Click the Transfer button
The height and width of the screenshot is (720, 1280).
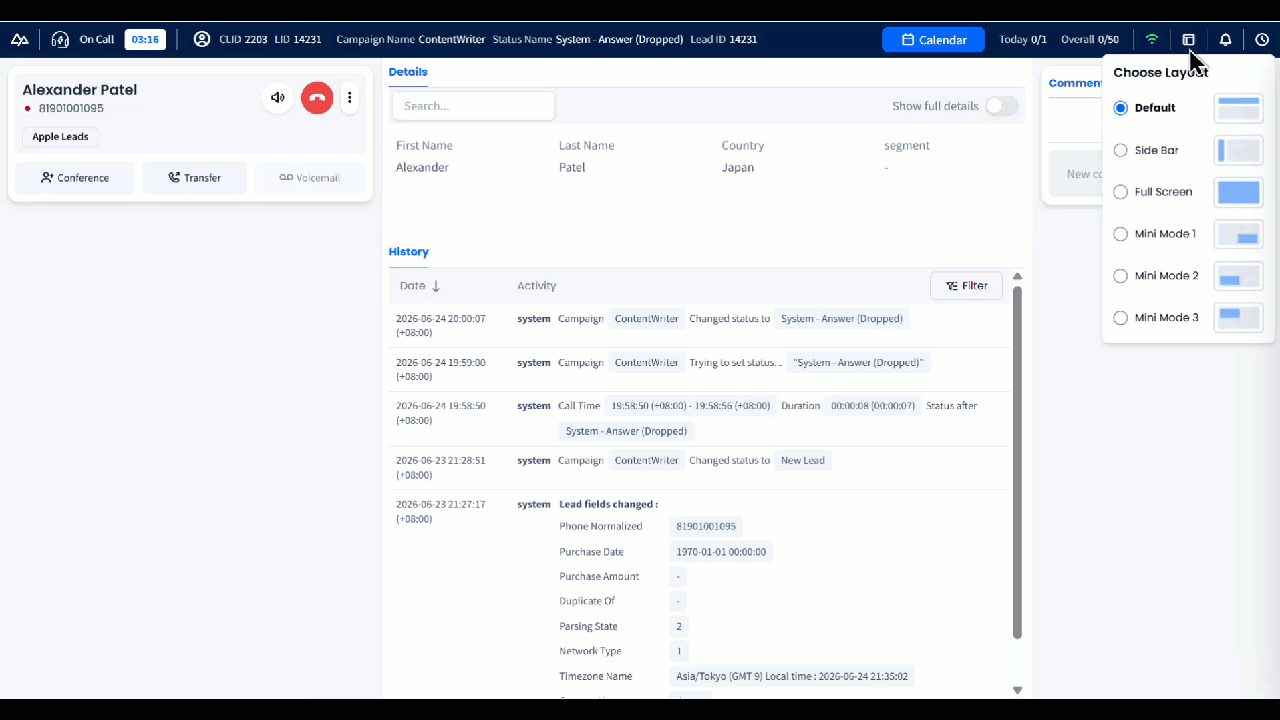pos(194,178)
